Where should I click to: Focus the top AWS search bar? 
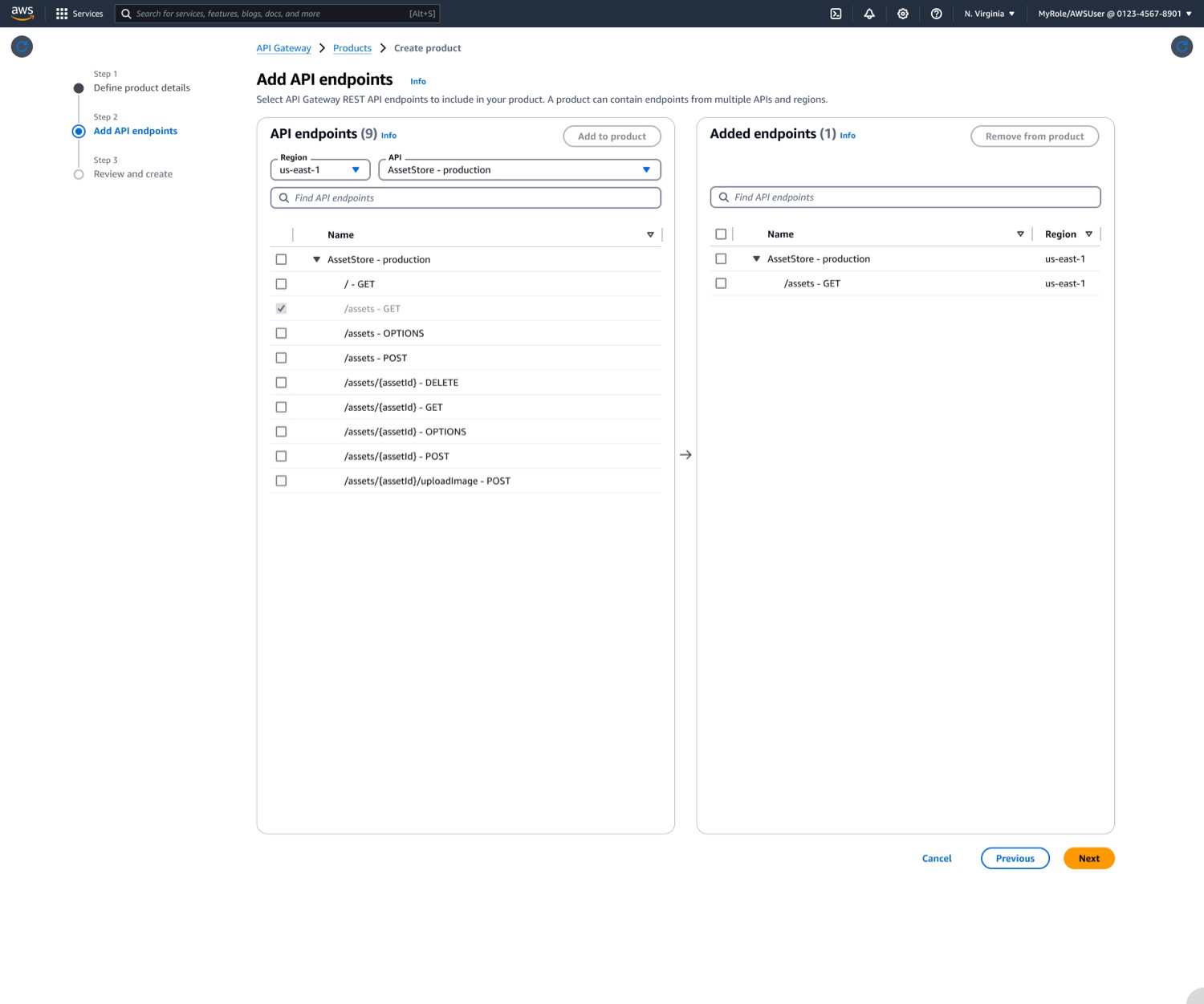tap(278, 14)
